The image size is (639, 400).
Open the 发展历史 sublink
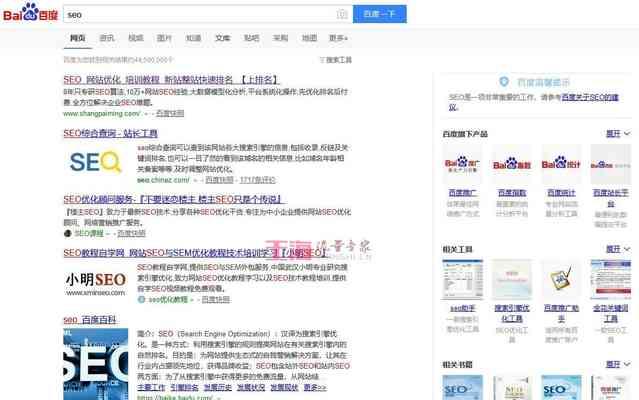pos(218,387)
